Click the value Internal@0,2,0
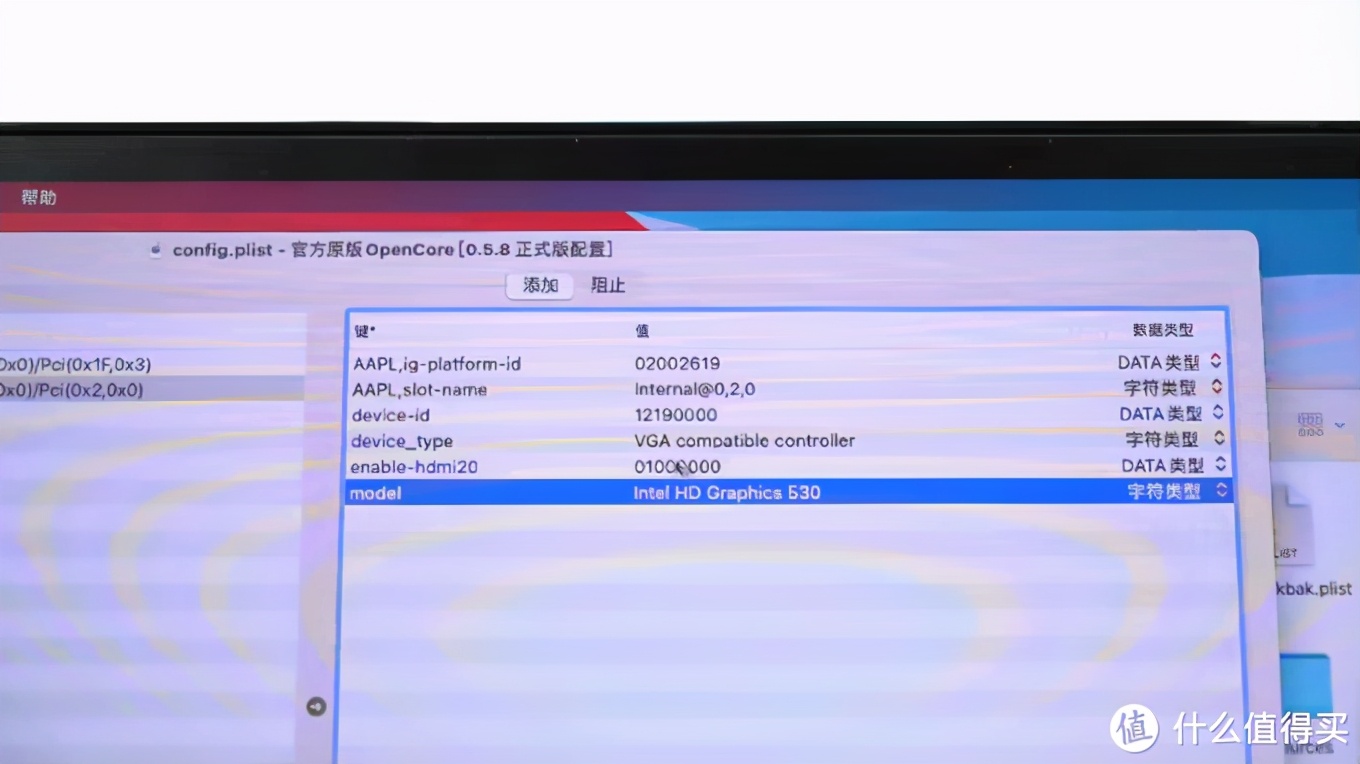The image size is (1360, 764). tap(695, 389)
